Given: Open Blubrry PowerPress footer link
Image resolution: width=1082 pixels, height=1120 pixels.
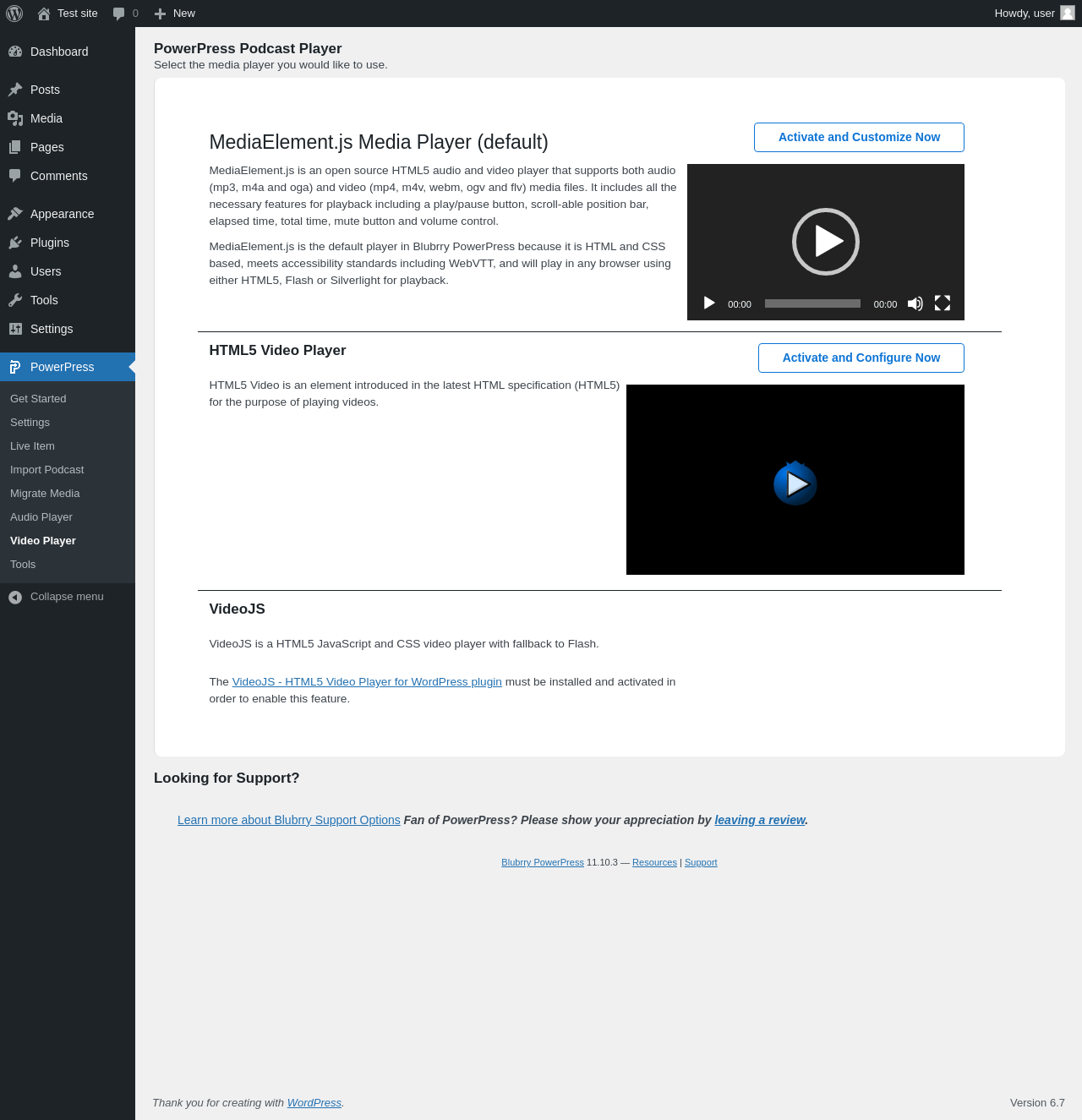Looking at the screenshot, I should click(543, 862).
